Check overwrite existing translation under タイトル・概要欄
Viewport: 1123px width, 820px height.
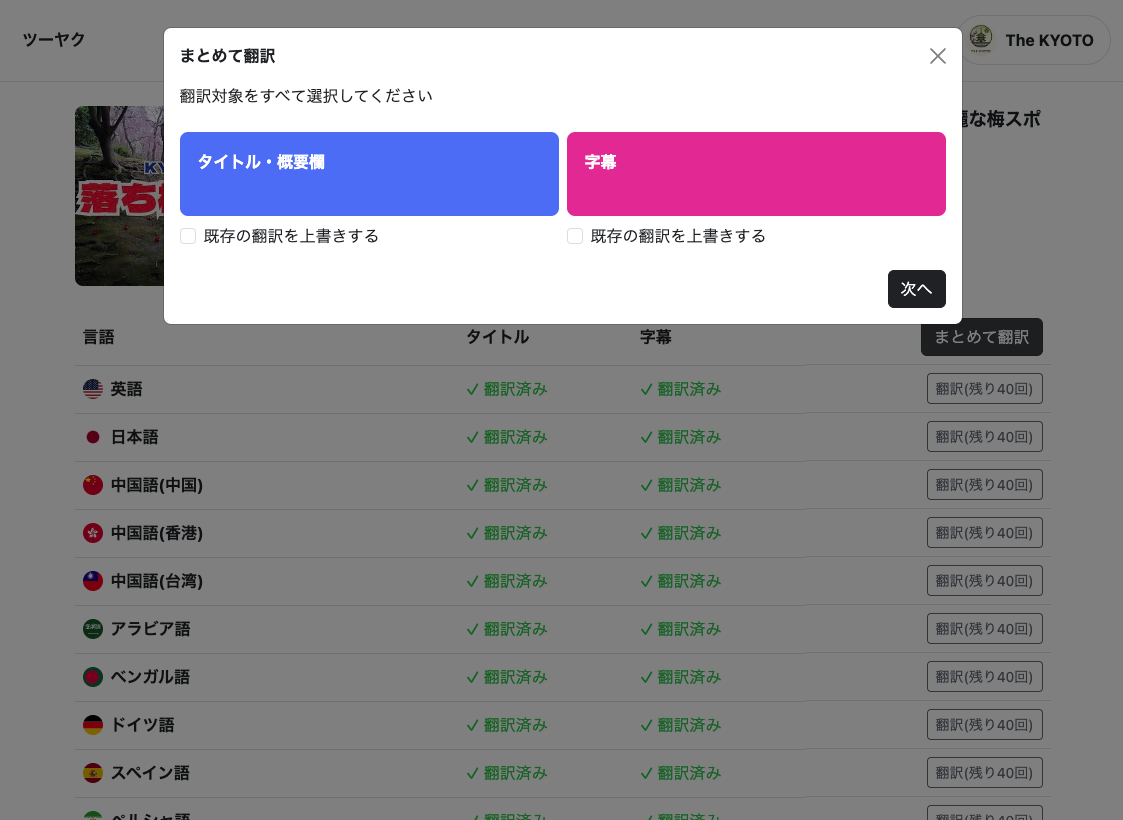188,236
